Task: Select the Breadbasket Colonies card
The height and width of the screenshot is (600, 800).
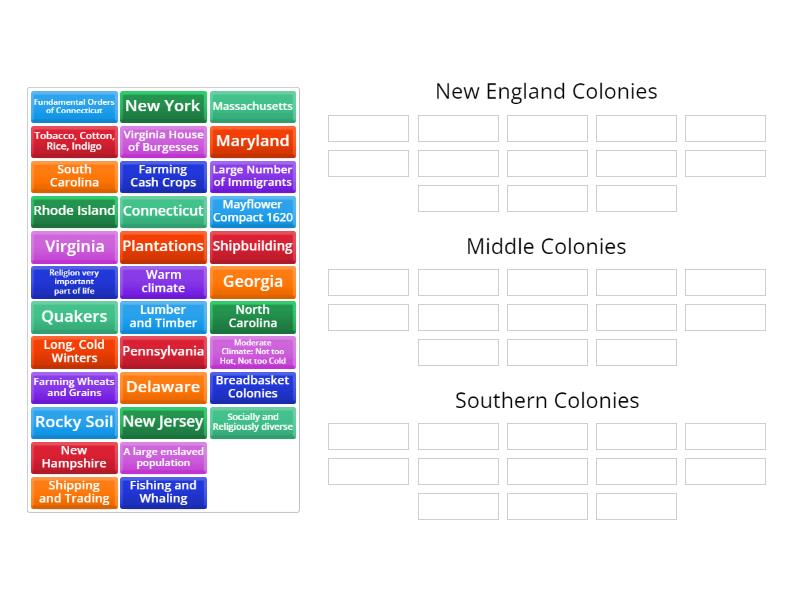Action: (x=253, y=387)
